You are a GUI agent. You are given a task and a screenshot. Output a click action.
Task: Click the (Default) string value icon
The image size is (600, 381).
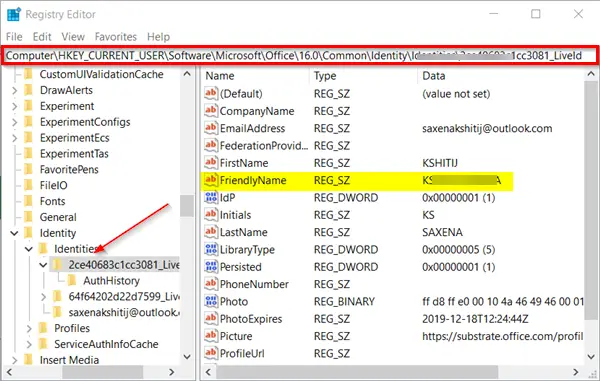click(211, 93)
